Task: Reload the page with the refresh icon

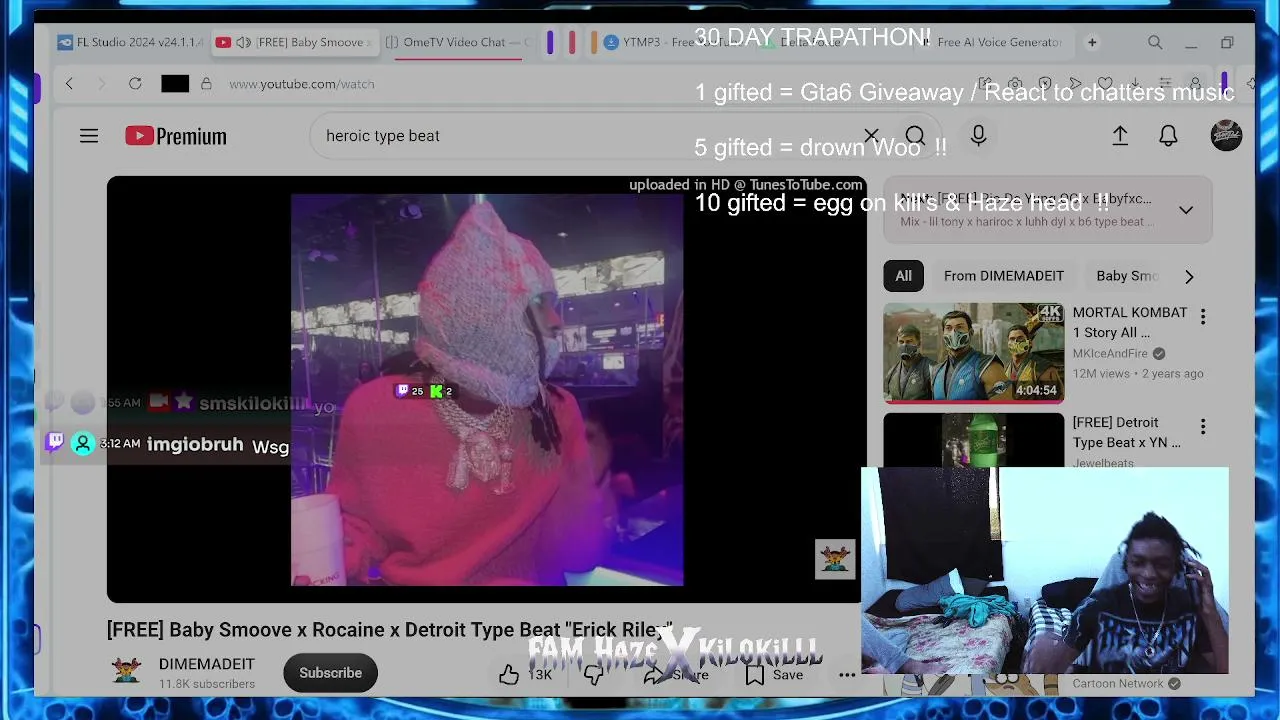Action: [135, 84]
